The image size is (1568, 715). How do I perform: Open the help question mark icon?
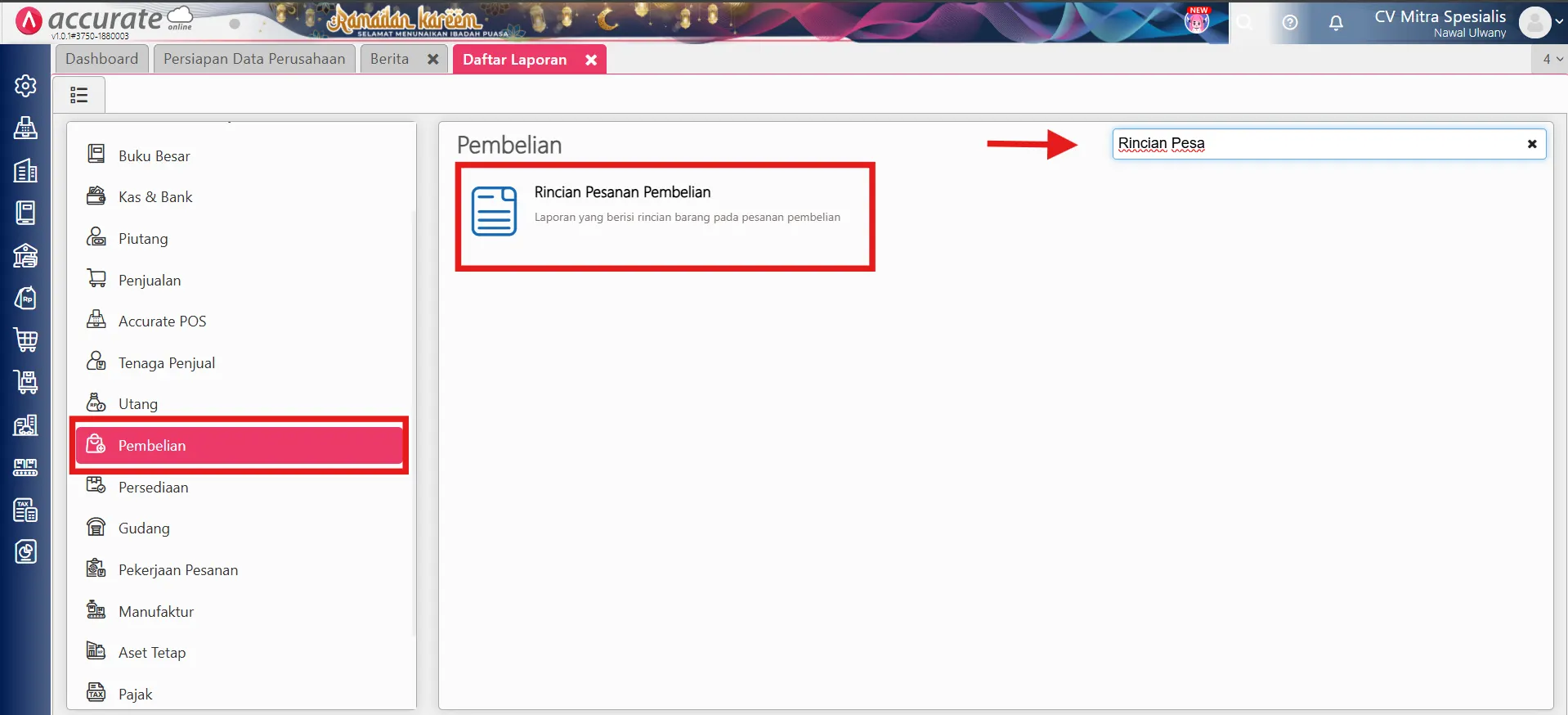click(1290, 23)
